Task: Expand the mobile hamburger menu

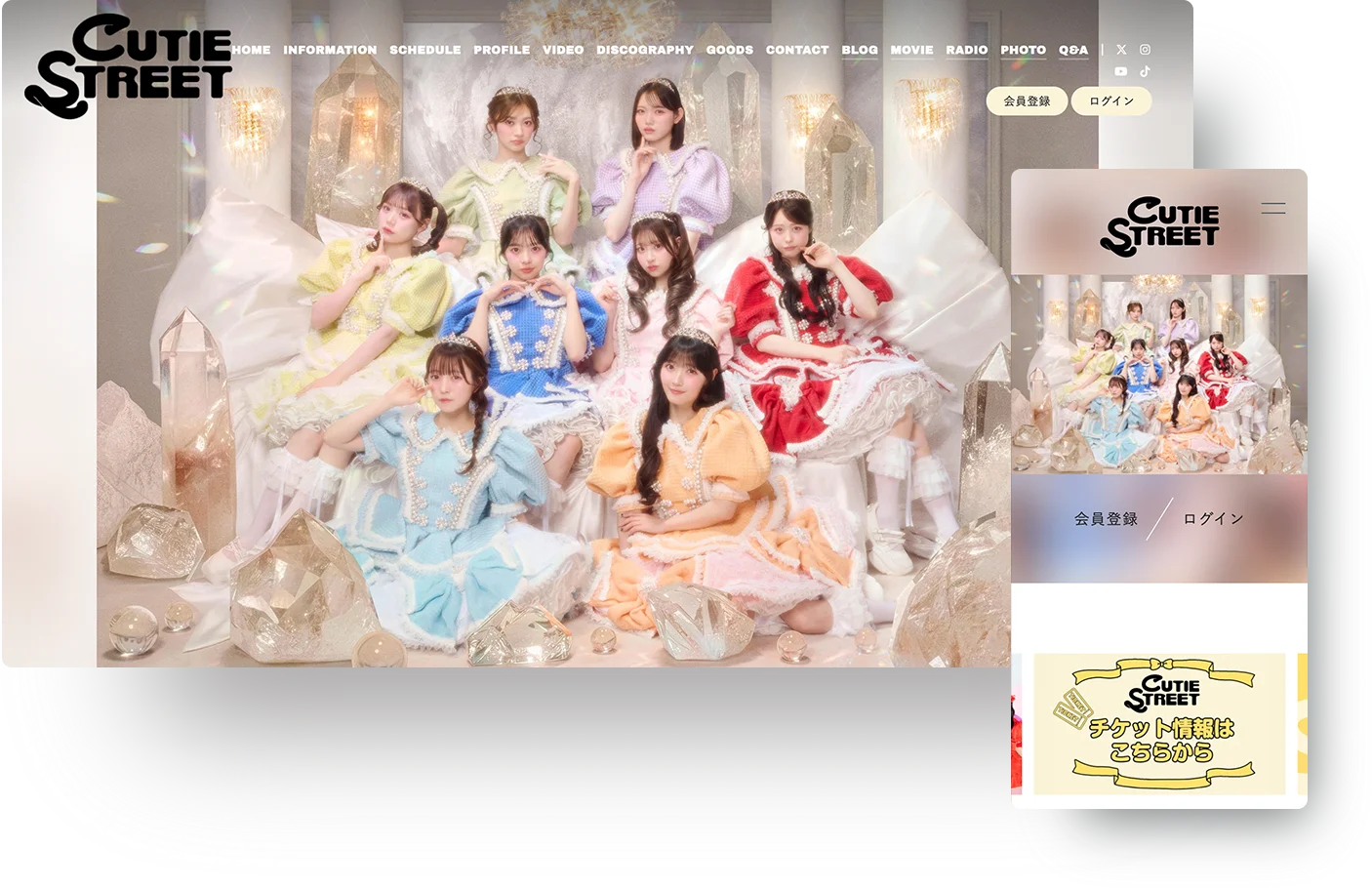Action: click(1272, 208)
